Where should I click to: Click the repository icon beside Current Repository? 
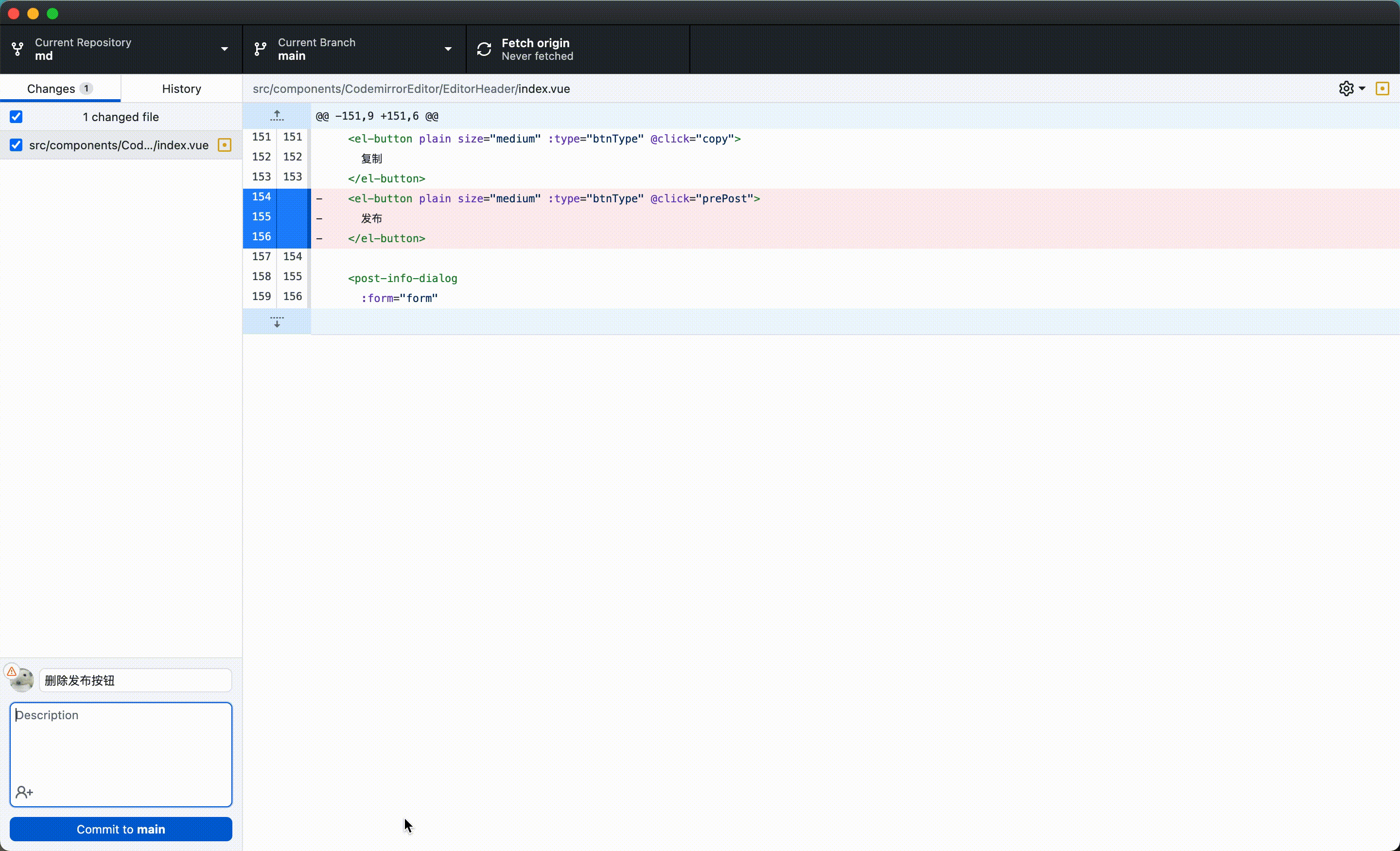pos(17,50)
